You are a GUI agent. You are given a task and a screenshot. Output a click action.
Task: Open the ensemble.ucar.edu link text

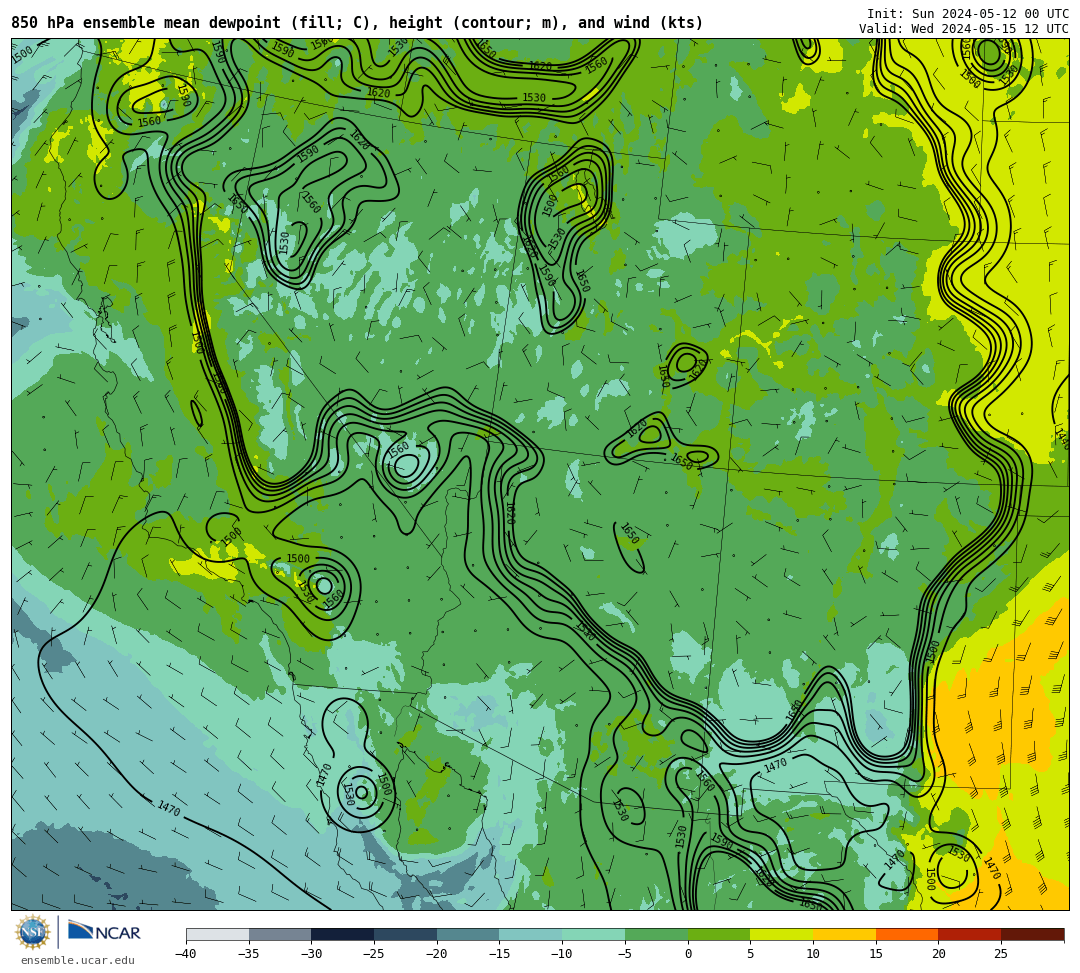(78, 960)
